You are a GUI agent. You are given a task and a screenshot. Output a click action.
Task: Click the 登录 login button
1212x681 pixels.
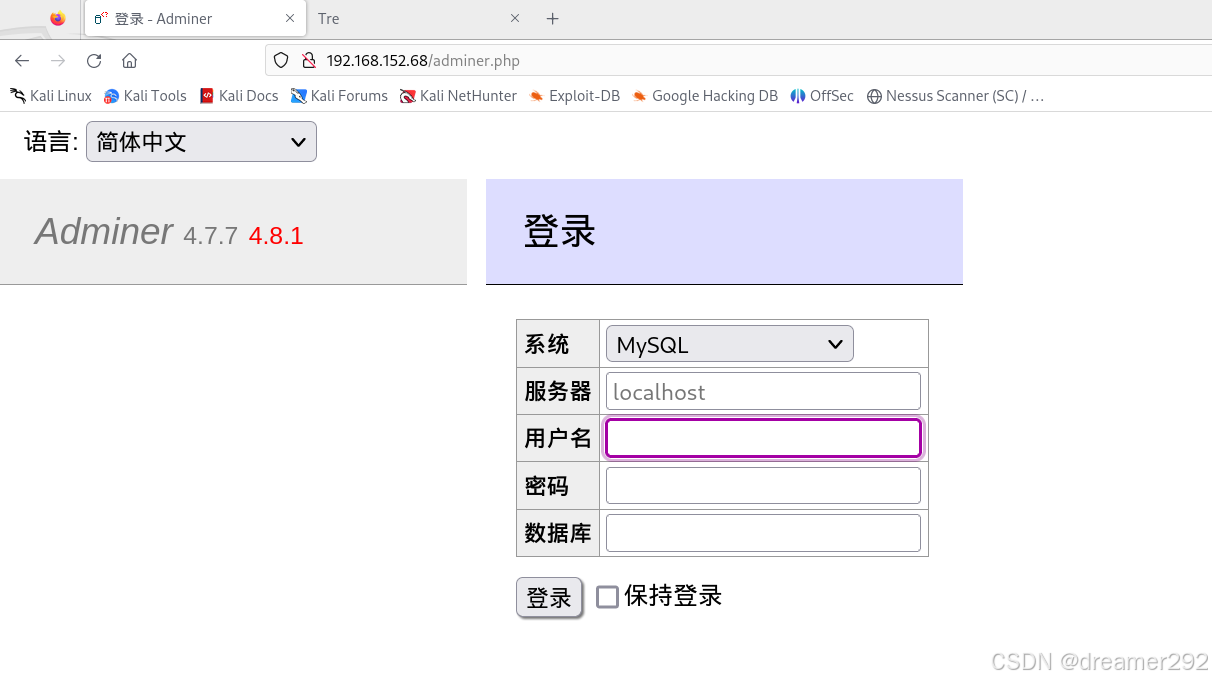[549, 598]
